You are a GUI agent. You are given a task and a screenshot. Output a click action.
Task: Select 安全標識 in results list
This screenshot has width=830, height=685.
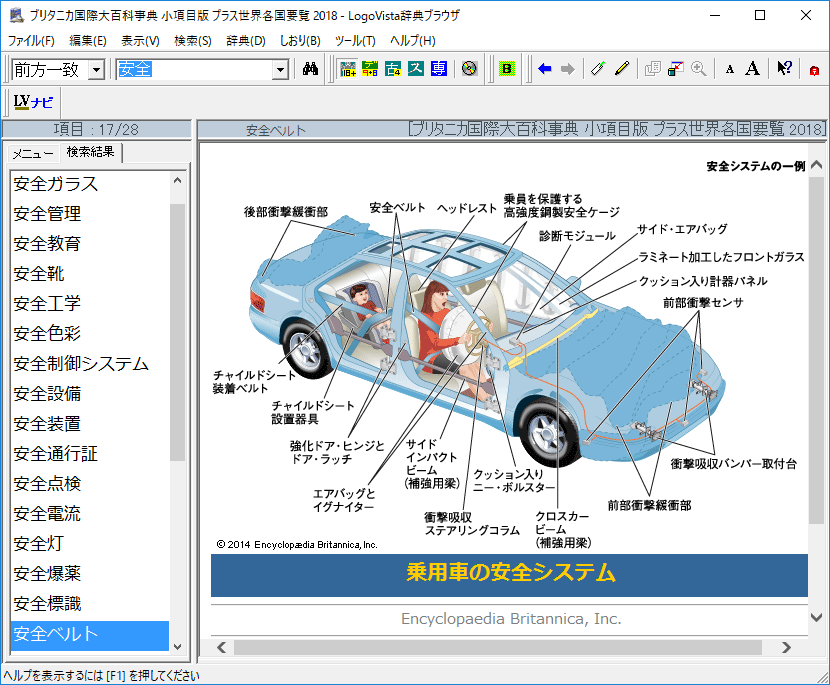point(90,603)
